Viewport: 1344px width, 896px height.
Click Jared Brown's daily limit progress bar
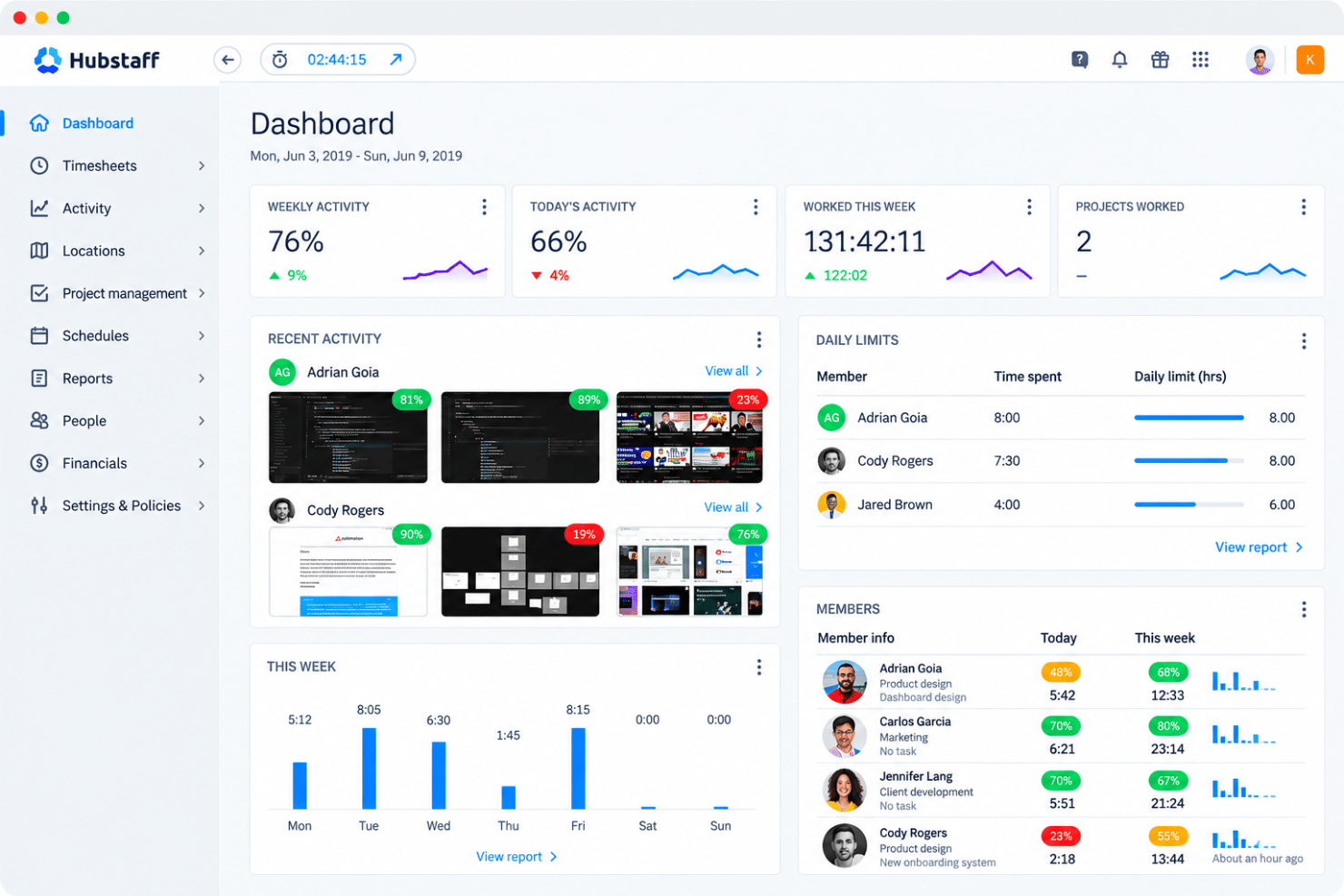coord(1189,505)
